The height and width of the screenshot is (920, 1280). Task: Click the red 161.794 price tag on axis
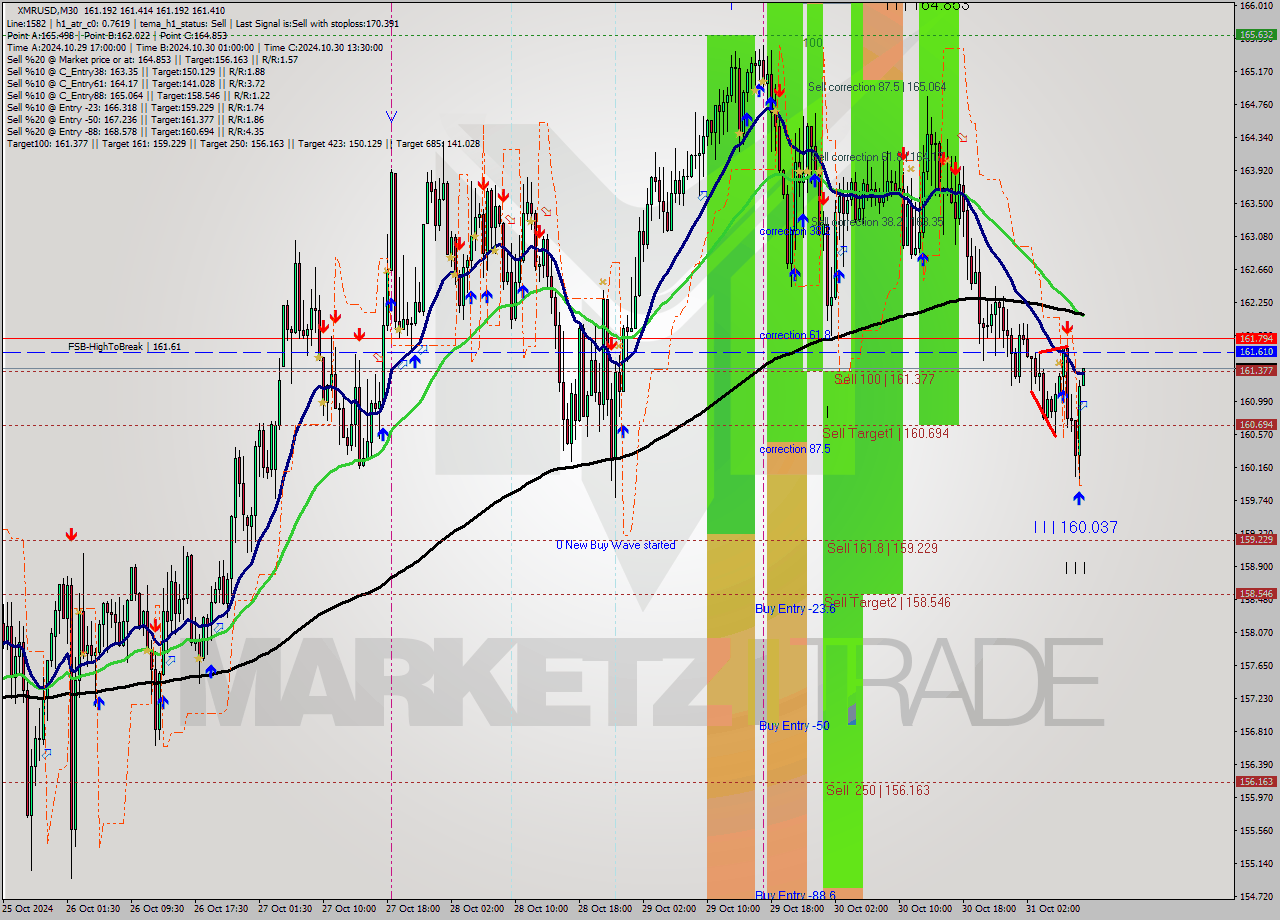click(x=1256, y=338)
